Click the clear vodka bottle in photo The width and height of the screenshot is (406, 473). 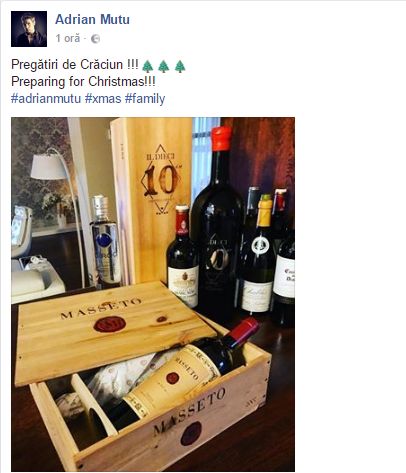(x=105, y=240)
